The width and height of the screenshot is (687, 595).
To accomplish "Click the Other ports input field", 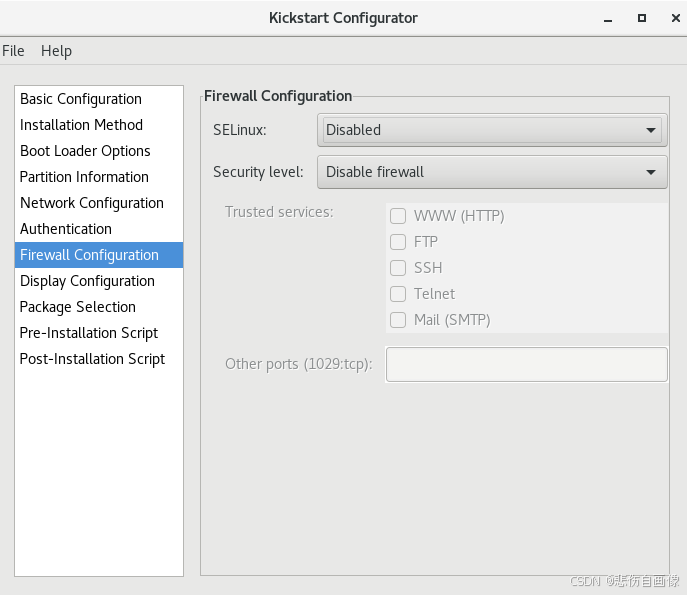I will 527,365.
